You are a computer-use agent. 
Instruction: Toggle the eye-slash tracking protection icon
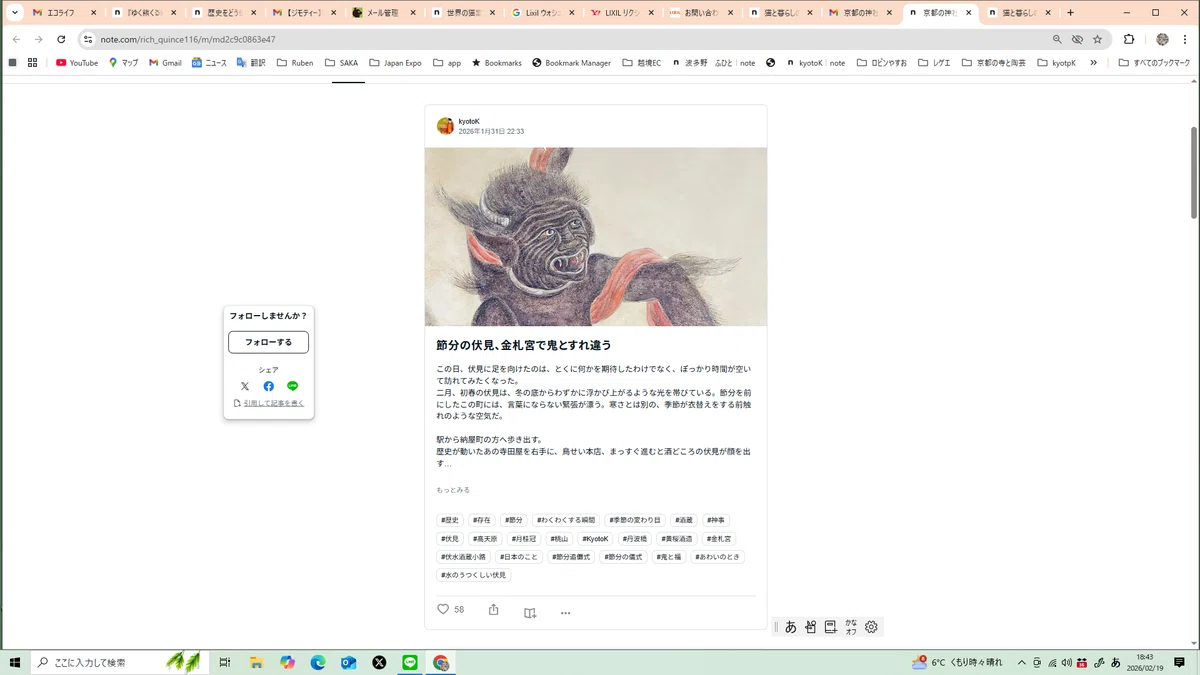[1077, 39]
